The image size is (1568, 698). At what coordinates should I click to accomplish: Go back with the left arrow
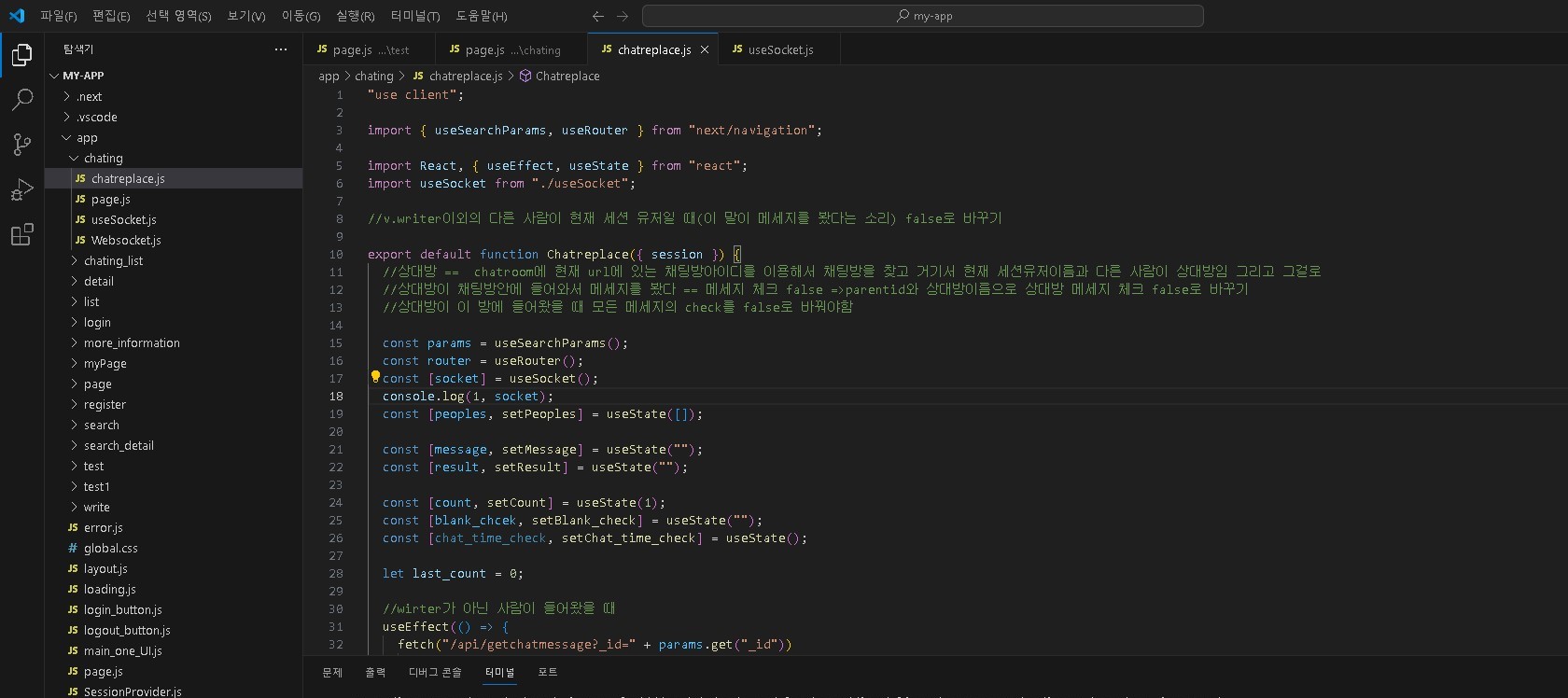(598, 16)
